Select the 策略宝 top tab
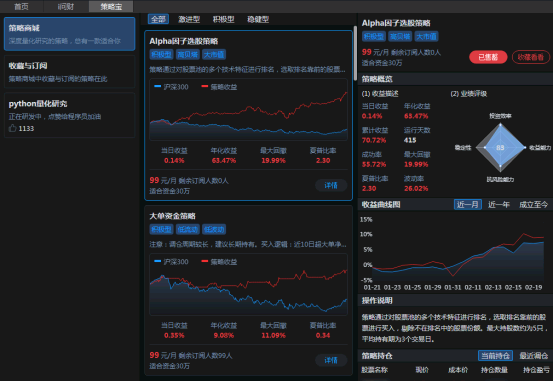This screenshot has width=554, height=381. click(x=111, y=6)
